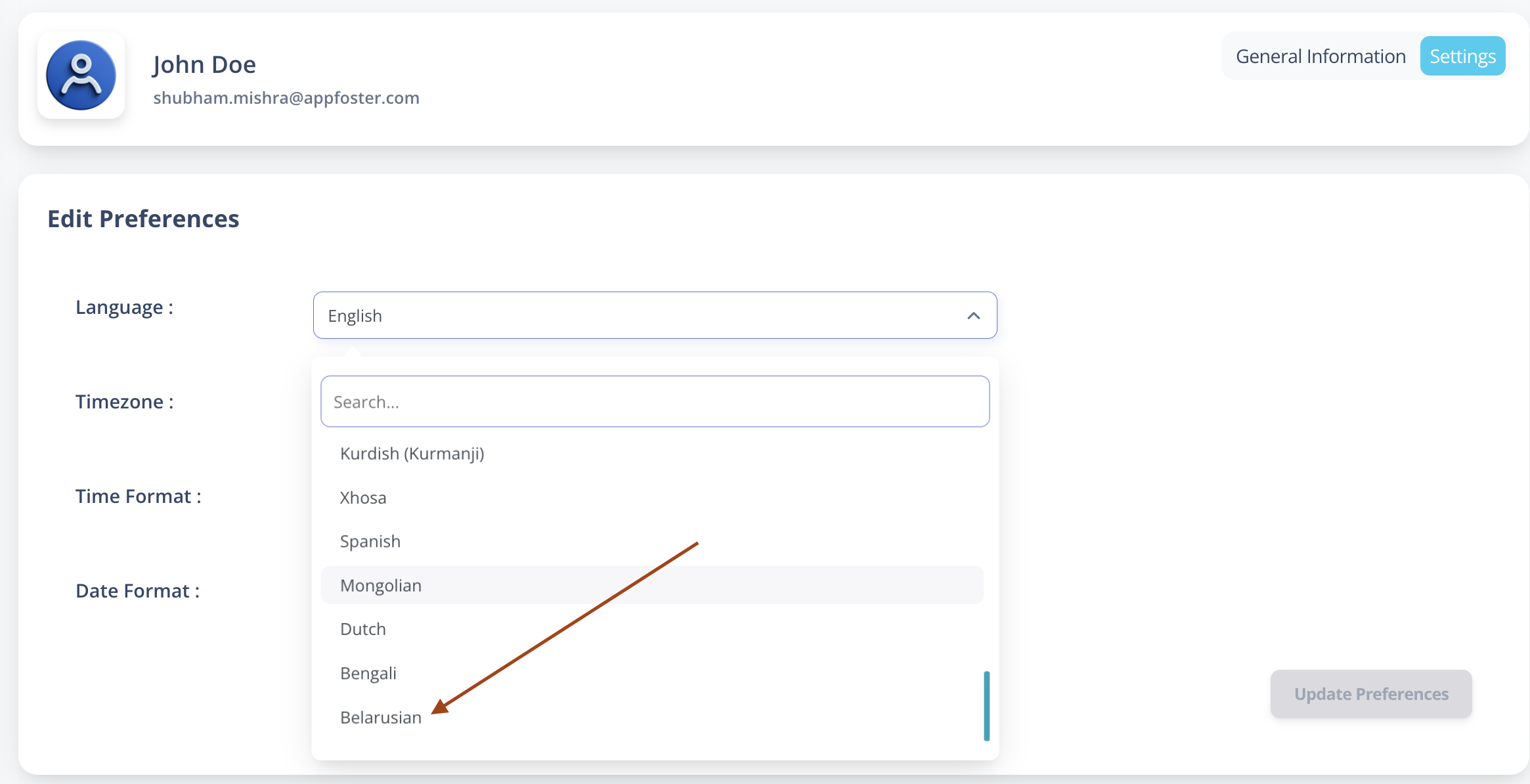This screenshot has width=1530, height=784.
Task: Click the dropdown list scrollbar thumb
Action: click(x=986, y=706)
